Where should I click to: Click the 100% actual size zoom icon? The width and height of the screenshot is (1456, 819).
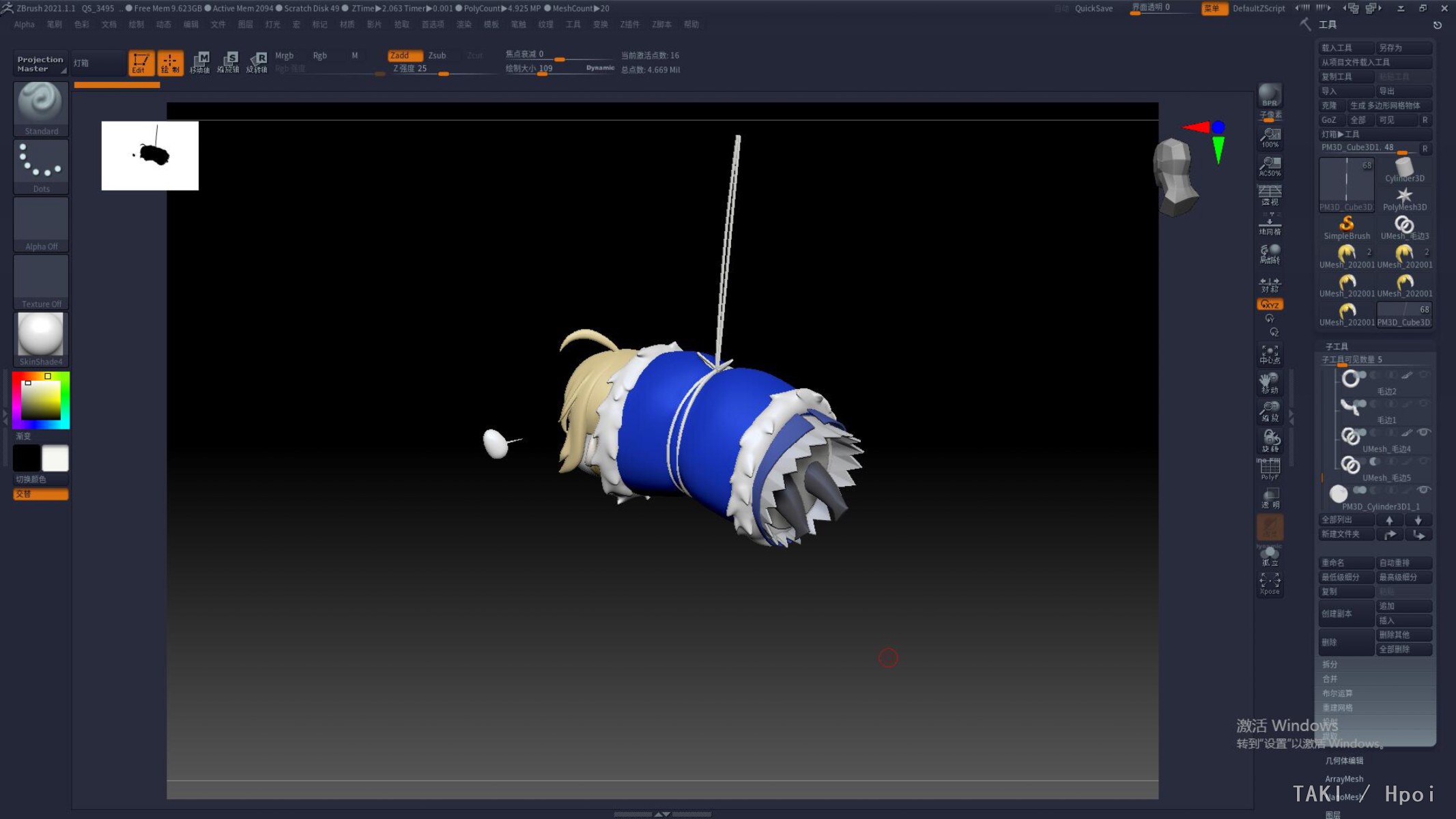(1270, 138)
